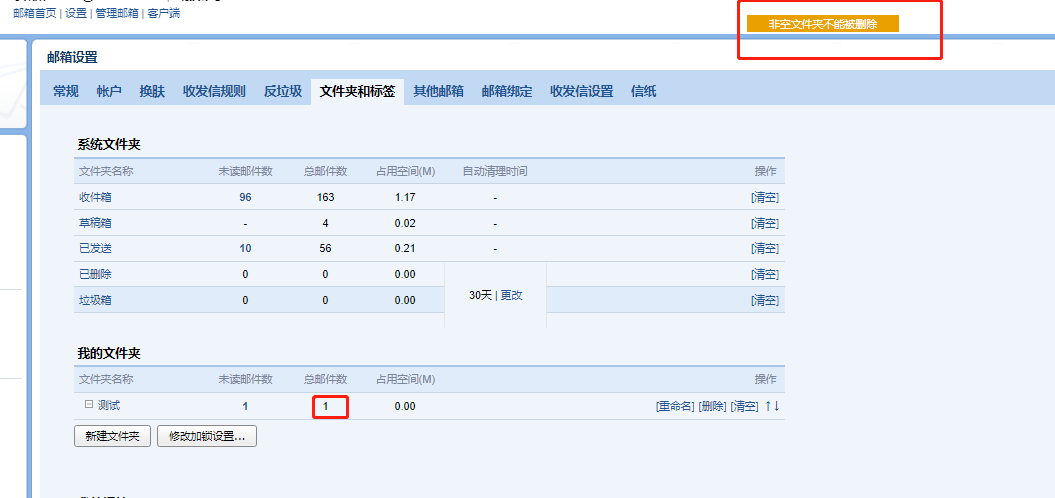Open the 换肤 tab
The width and height of the screenshot is (1055, 498).
(152, 92)
